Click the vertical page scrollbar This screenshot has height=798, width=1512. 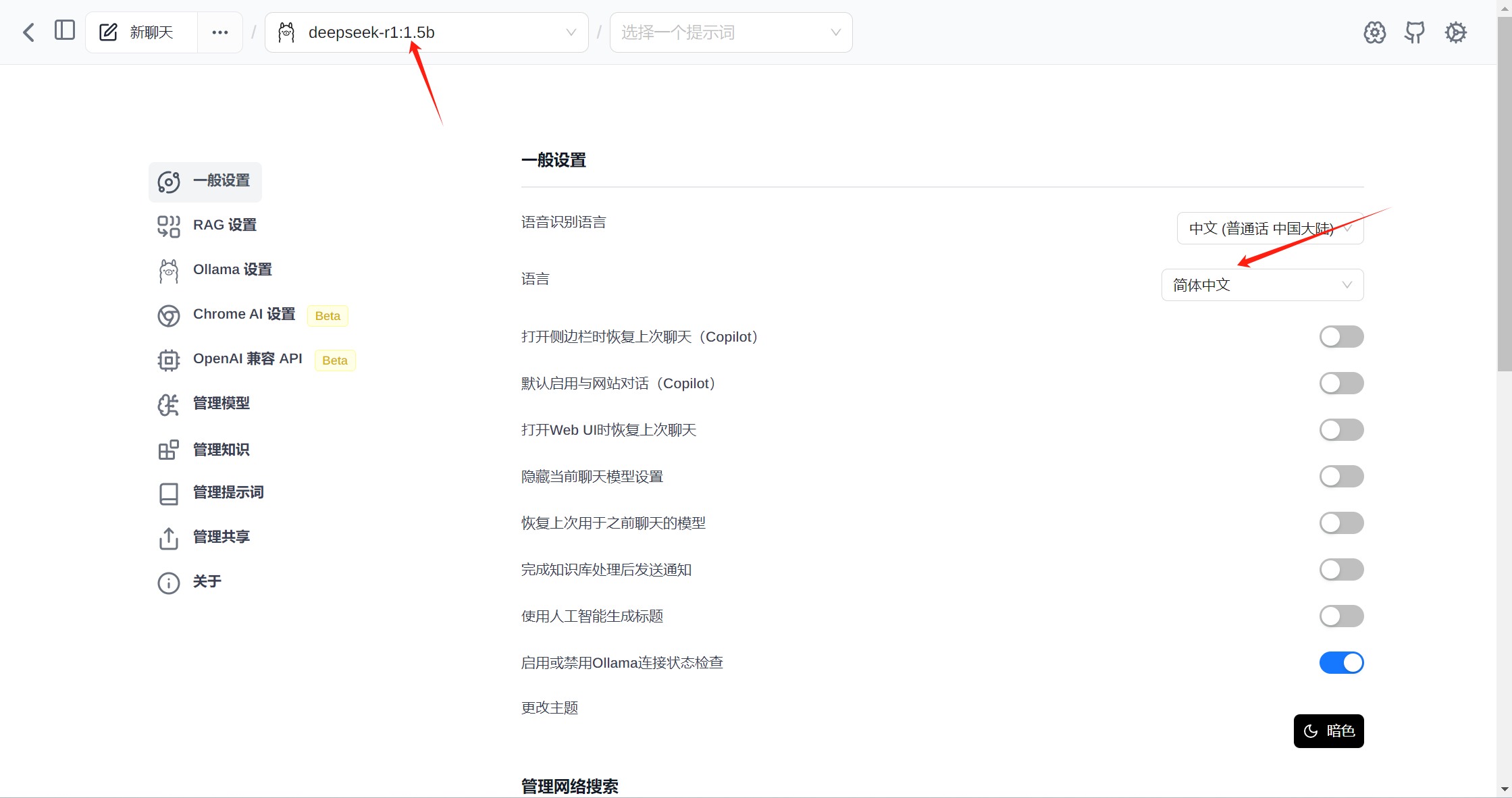[1504, 196]
